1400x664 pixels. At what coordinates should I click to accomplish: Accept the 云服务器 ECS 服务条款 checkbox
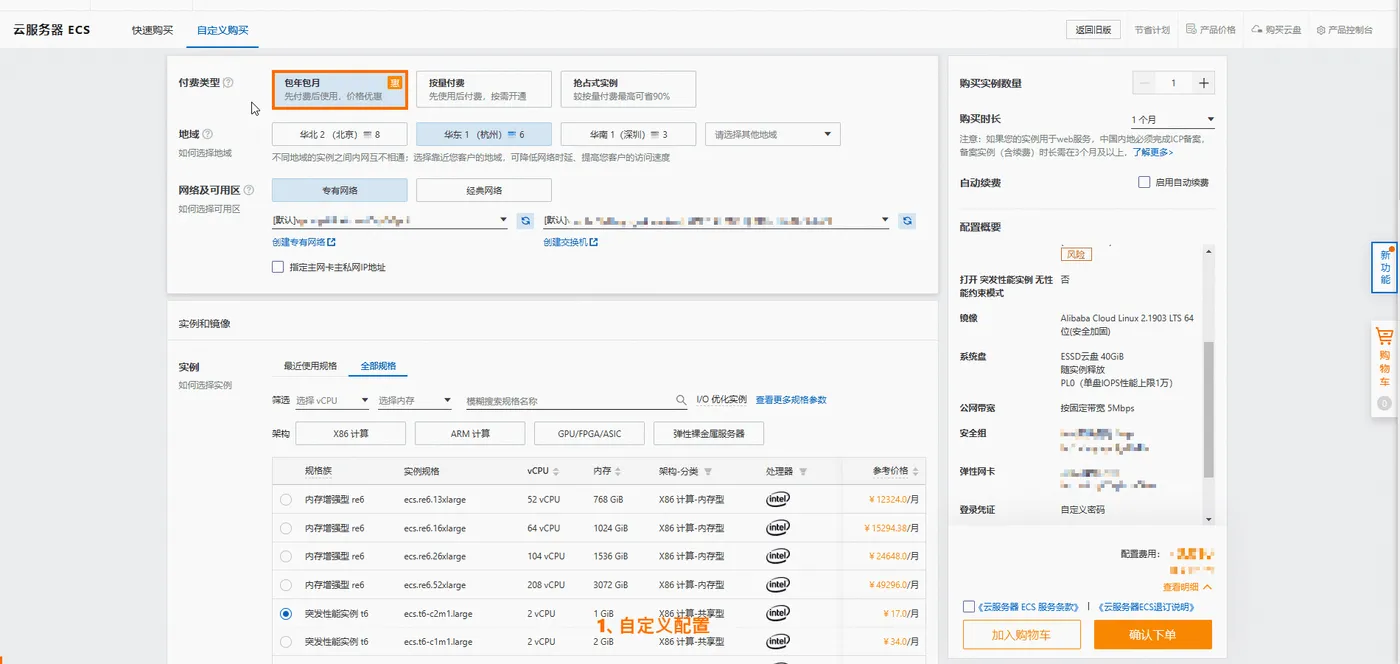pyautogui.click(x=968, y=606)
